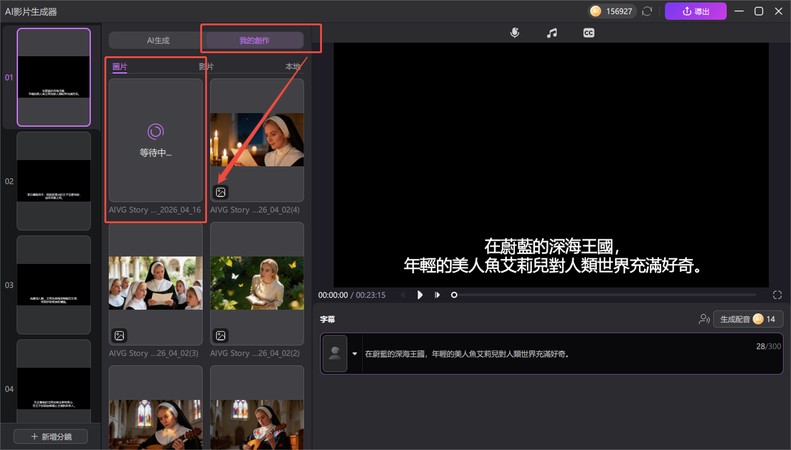Select storyboard scene 01 thumbnail
The height and width of the screenshot is (450, 791).
point(53,77)
